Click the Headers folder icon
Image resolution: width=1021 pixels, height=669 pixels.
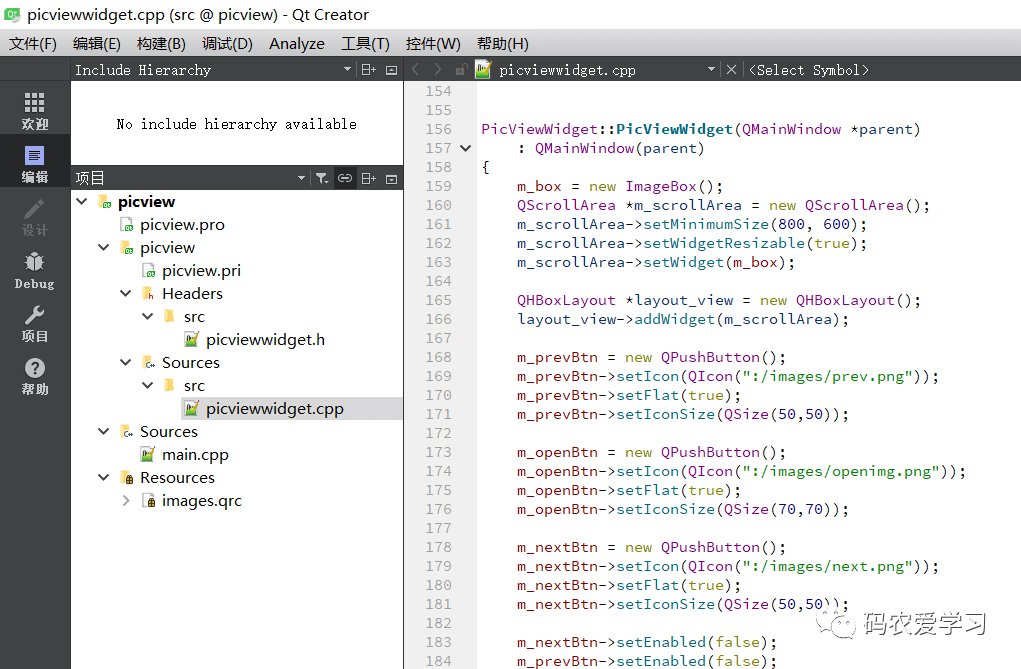[148, 294]
